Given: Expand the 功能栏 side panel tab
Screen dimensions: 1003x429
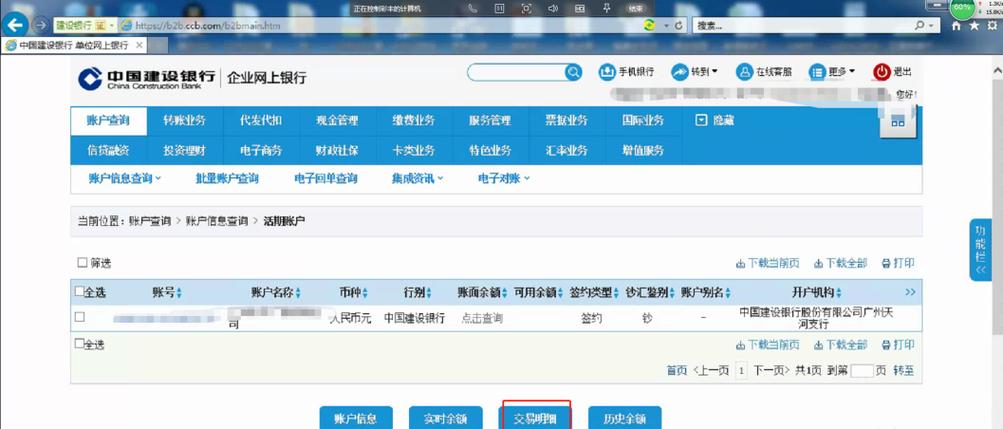Looking at the screenshot, I should (980, 250).
